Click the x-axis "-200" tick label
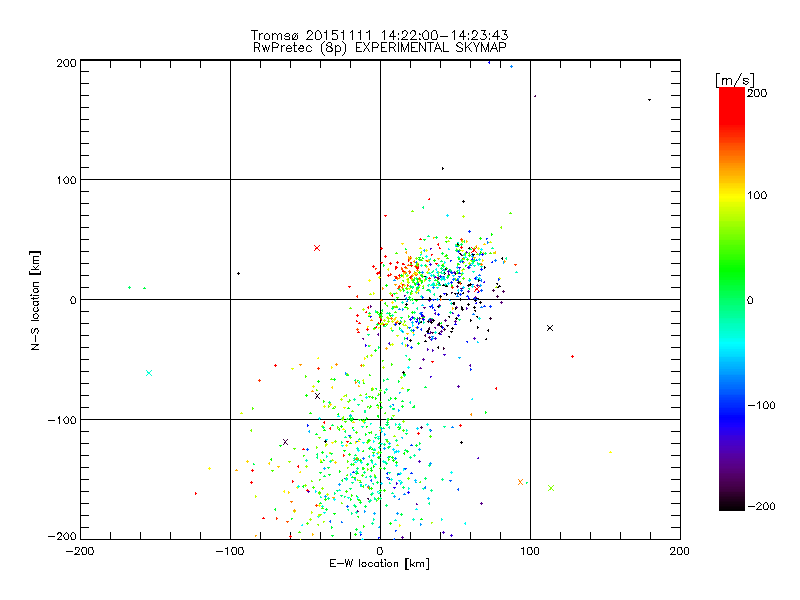Viewport: 800px width, 600px height. point(80,551)
